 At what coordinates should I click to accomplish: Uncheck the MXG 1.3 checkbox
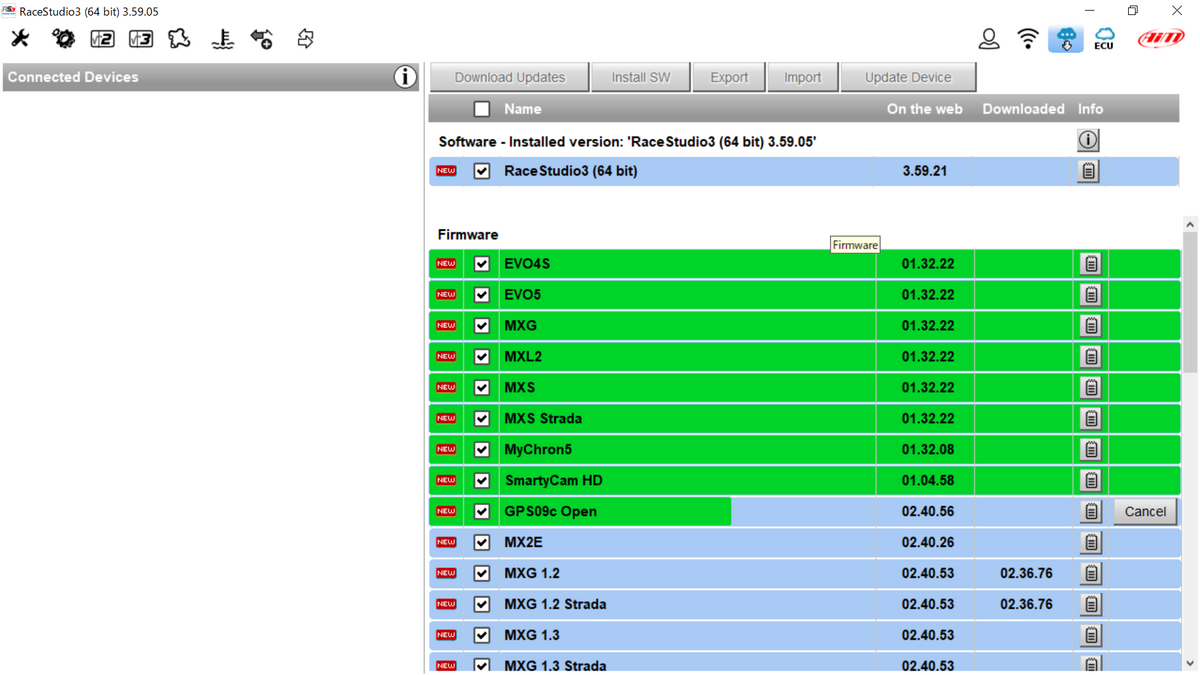pos(482,636)
